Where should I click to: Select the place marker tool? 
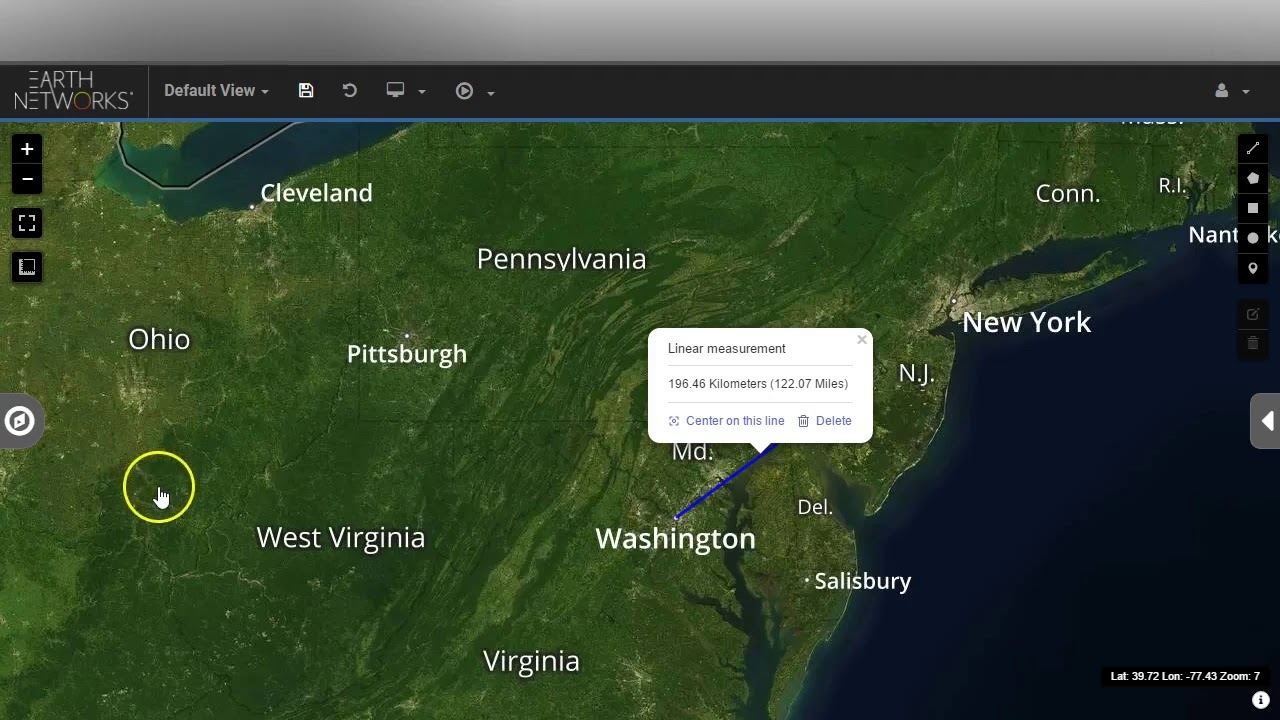(1253, 268)
